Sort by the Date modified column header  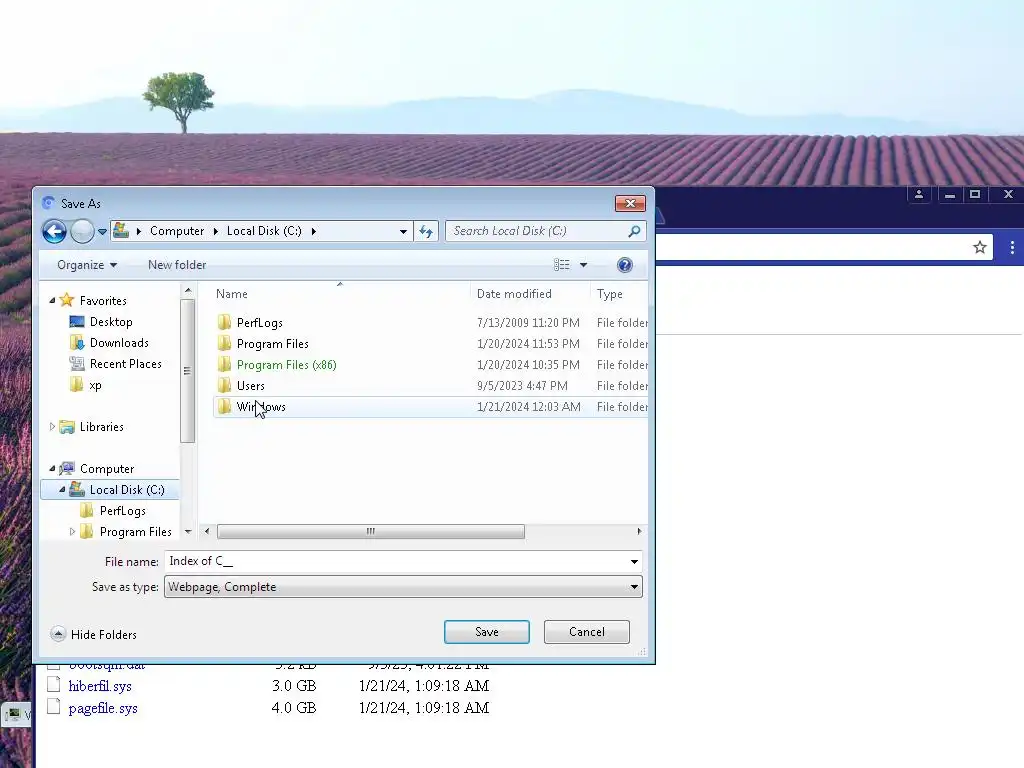tap(514, 294)
